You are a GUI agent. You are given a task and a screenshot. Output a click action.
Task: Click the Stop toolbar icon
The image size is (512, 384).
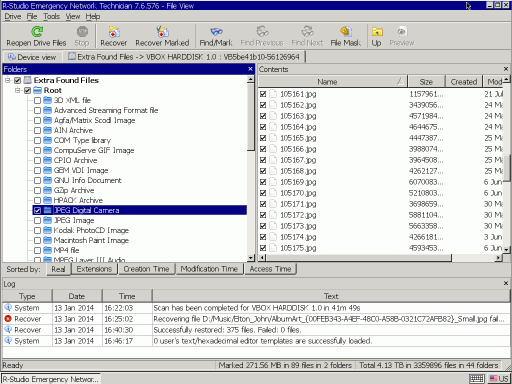pyautogui.click(x=82, y=32)
